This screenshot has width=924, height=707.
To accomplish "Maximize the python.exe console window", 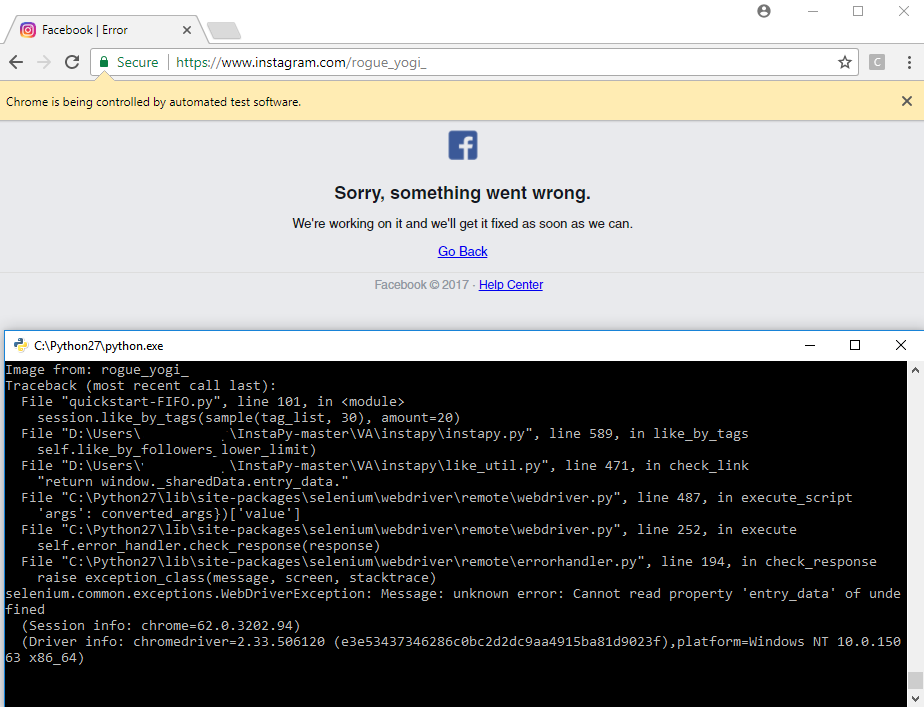I will click(x=855, y=345).
